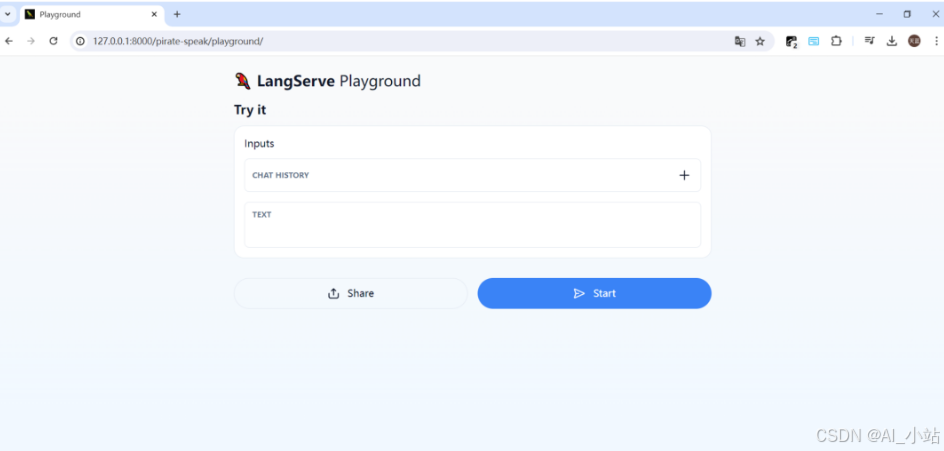This screenshot has height=451, width=944.
Task: Click the blue card extension icon
Action: coord(813,41)
